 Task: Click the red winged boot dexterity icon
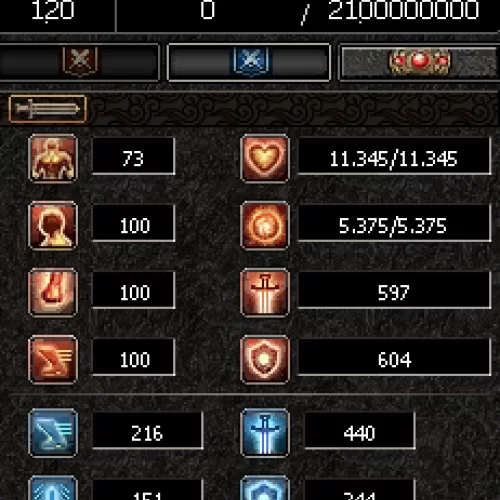[x=53, y=360]
